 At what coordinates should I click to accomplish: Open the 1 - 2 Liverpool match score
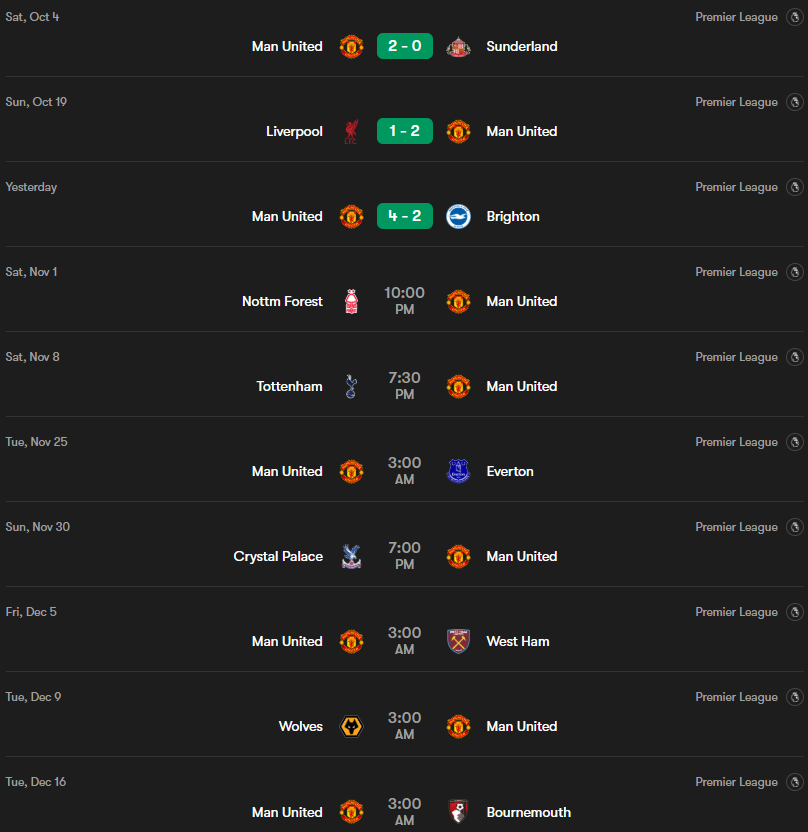click(405, 132)
